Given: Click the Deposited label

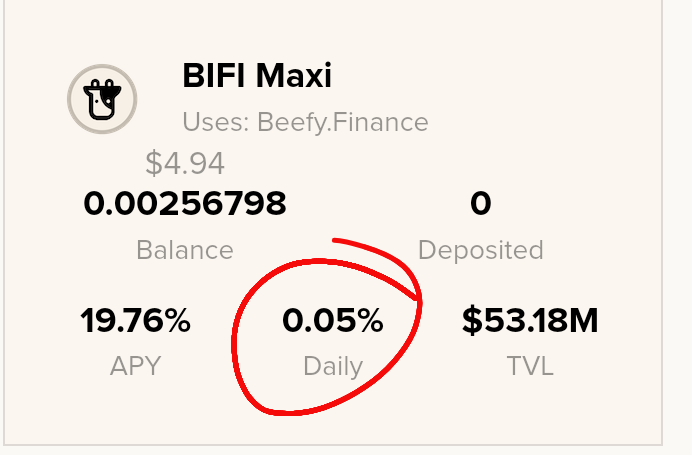Looking at the screenshot, I should click(x=481, y=251).
